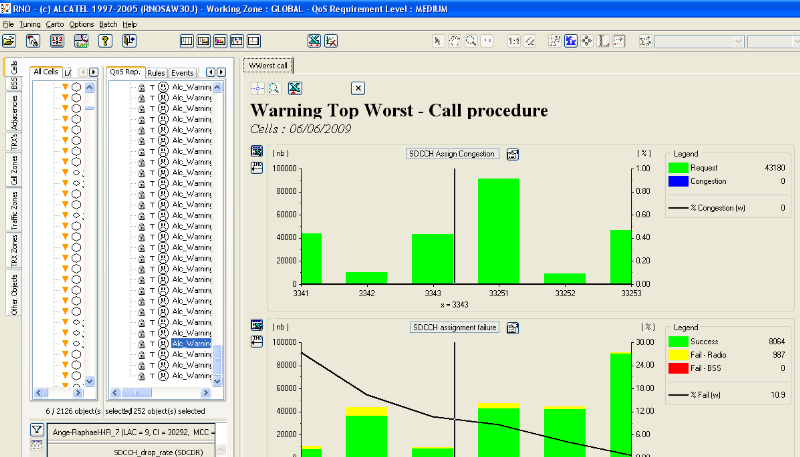Image resolution: width=800 pixels, height=457 pixels.
Task: Open the Tuning menu
Action: (x=30, y=23)
